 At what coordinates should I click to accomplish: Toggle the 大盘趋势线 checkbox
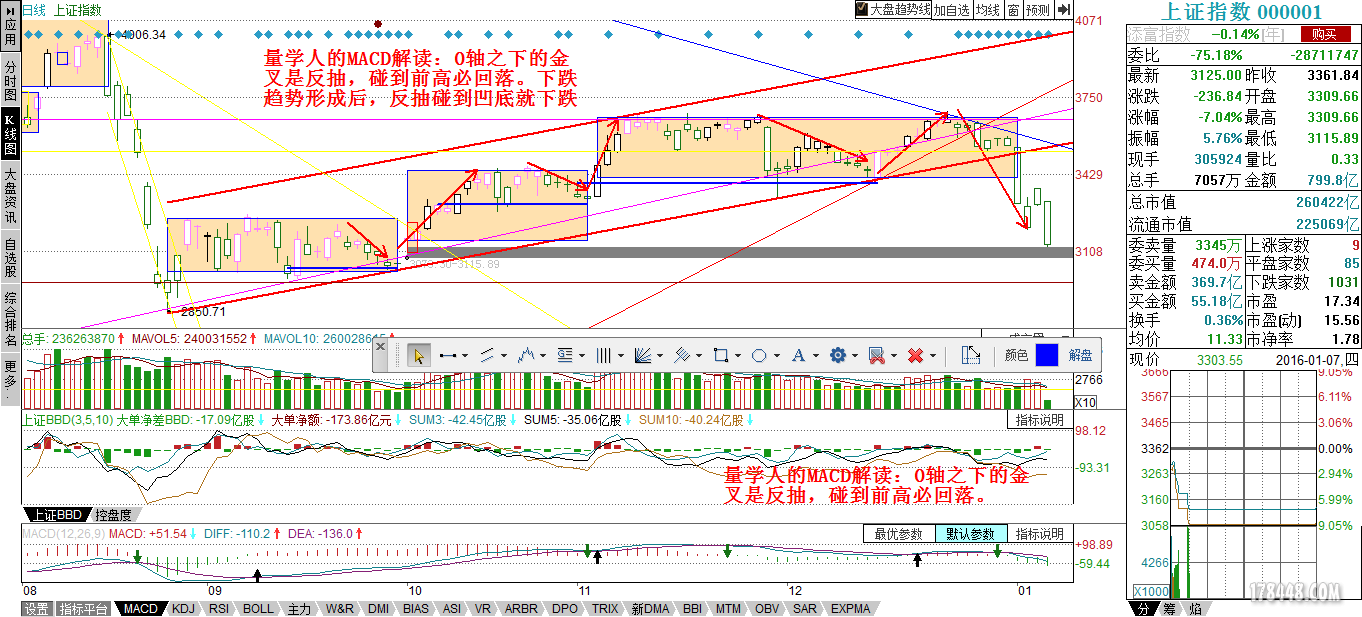(862, 9)
